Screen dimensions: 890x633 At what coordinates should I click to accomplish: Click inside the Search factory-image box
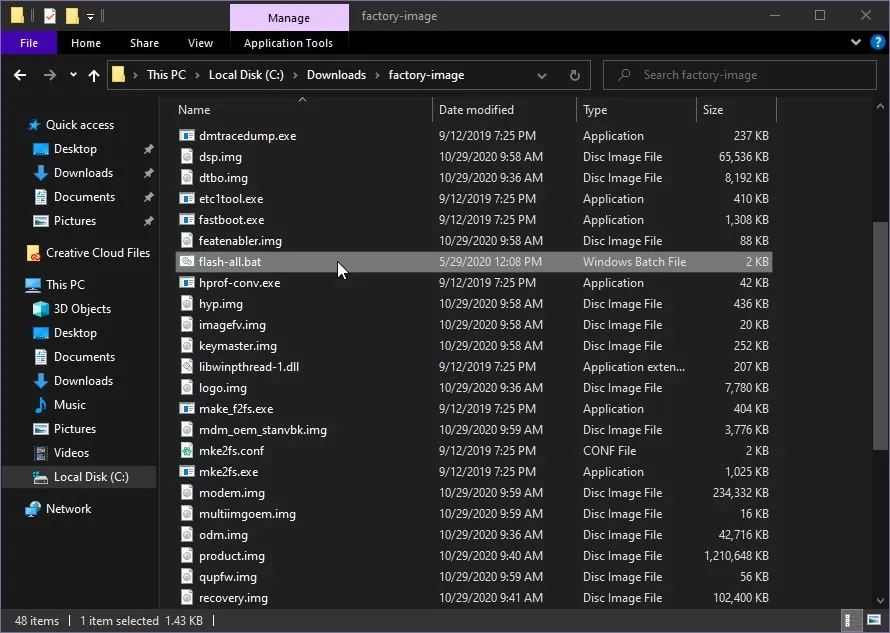[740, 74]
